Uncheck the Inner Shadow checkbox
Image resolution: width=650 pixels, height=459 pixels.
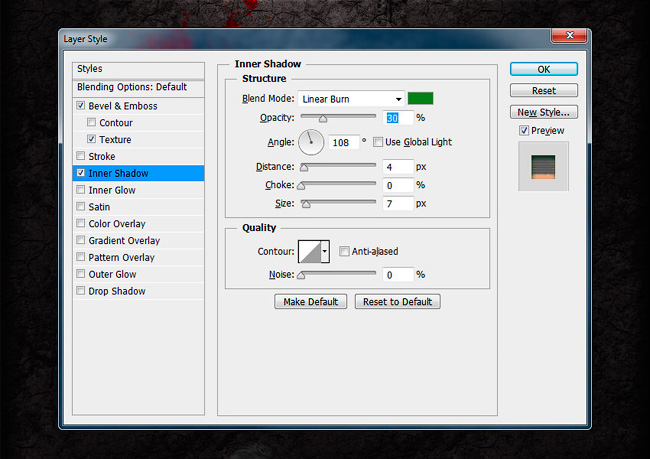pos(80,172)
